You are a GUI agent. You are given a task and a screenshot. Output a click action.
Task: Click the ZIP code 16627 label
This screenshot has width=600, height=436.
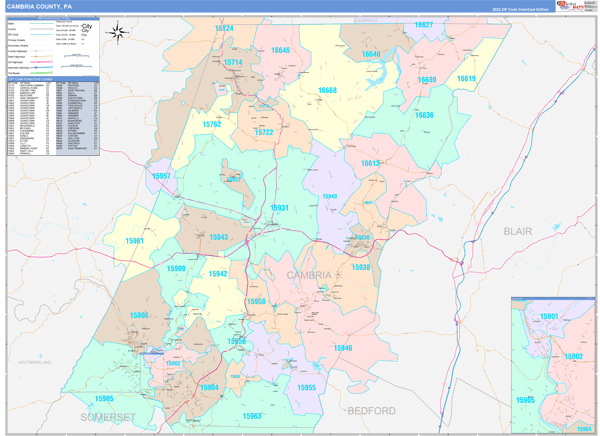(424, 24)
